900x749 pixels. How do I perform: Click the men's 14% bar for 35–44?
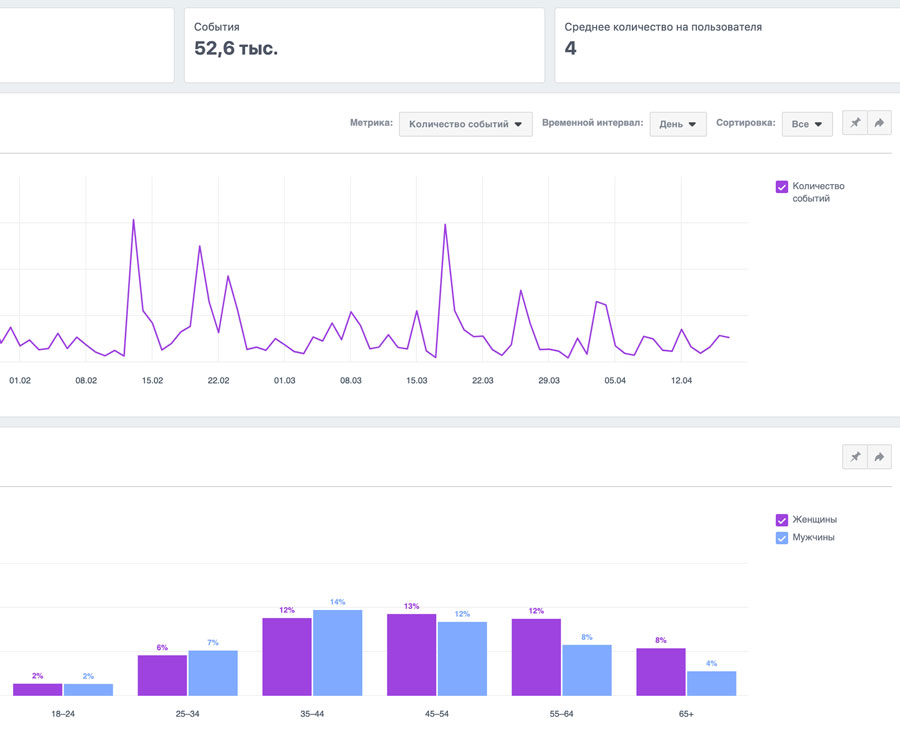(x=337, y=652)
